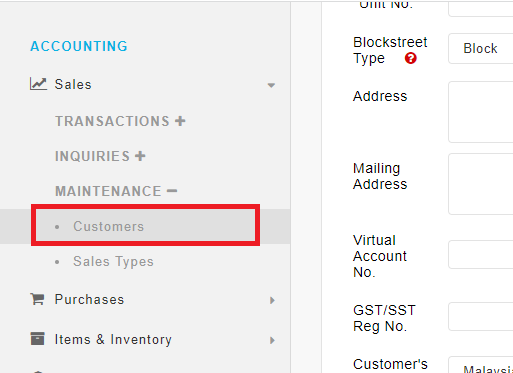Click the Items & Inventory box icon
This screenshot has height=373, width=513.
click(37, 339)
